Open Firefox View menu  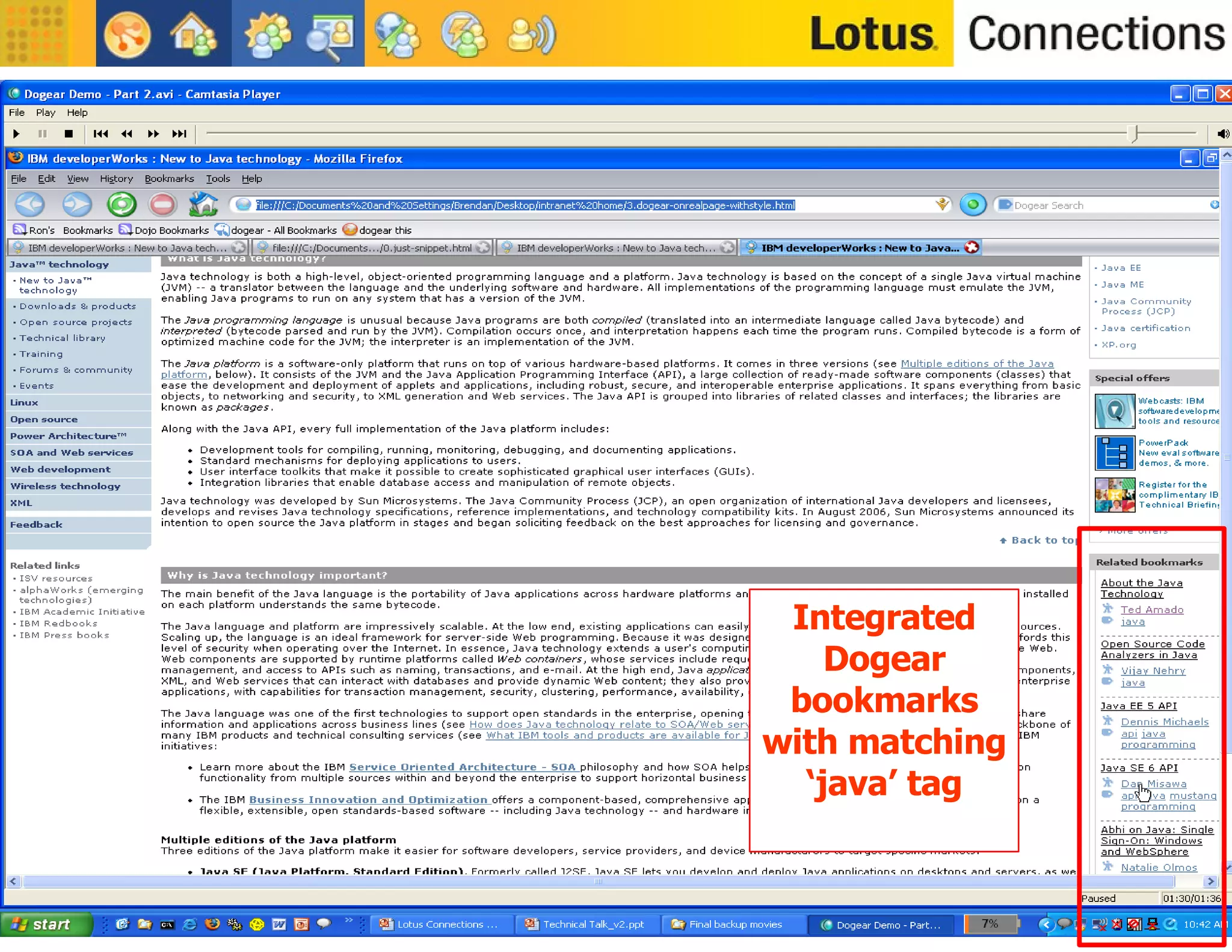coord(78,179)
